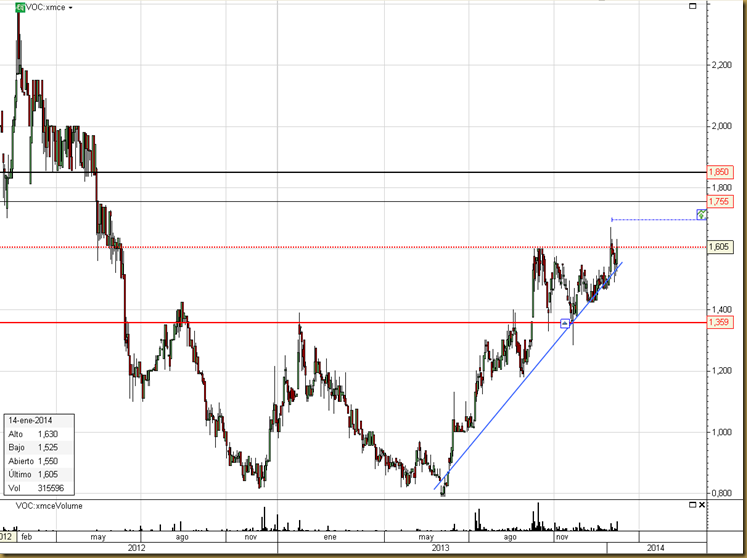Click the 2012 year label on the time axis

coord(137,548)
